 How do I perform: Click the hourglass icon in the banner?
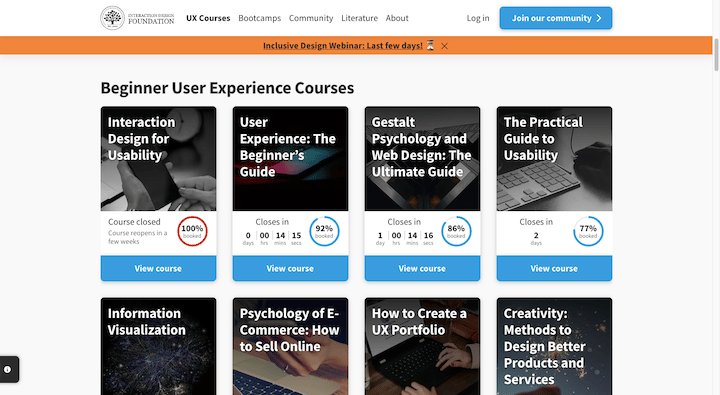(x=430, y=45)
